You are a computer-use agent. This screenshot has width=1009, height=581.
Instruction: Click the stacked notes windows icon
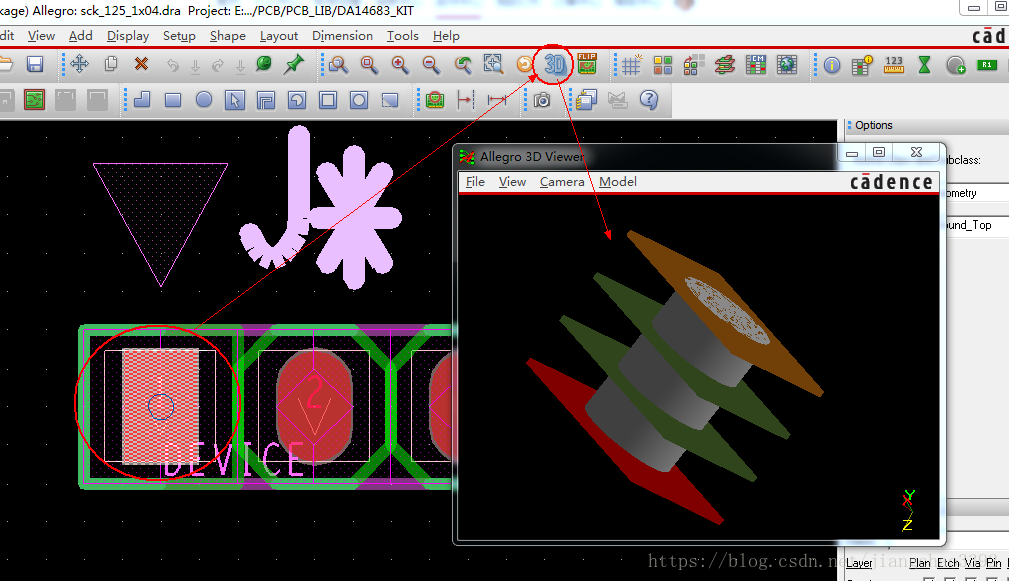(586, 100)
